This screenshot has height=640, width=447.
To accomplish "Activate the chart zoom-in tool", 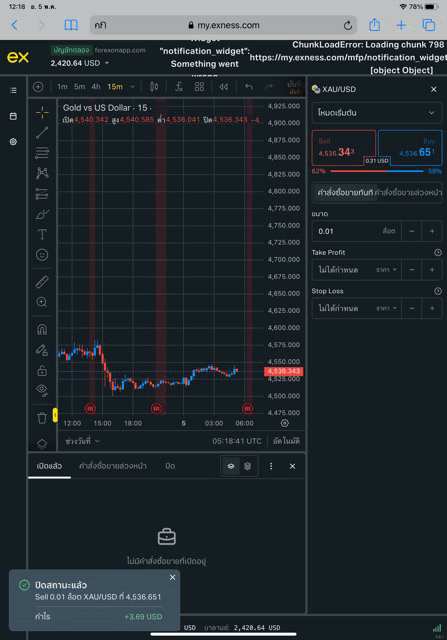I will pyautogui.click(x=42, y=302).
